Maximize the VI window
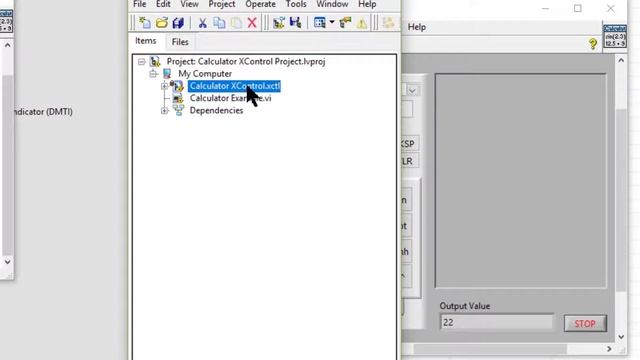Viewport: 640px width, 360px height. (578, 9)
